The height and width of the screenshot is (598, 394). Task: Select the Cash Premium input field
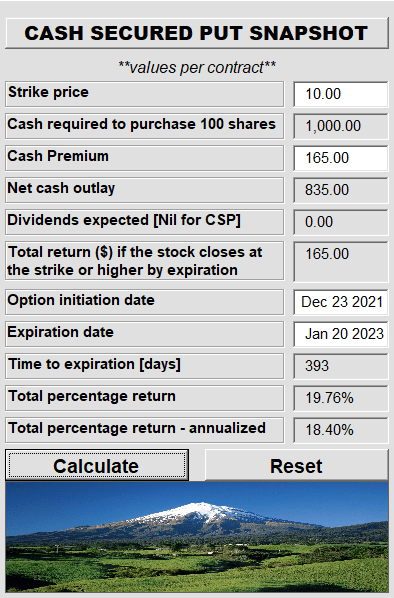(x=341, y=158)
